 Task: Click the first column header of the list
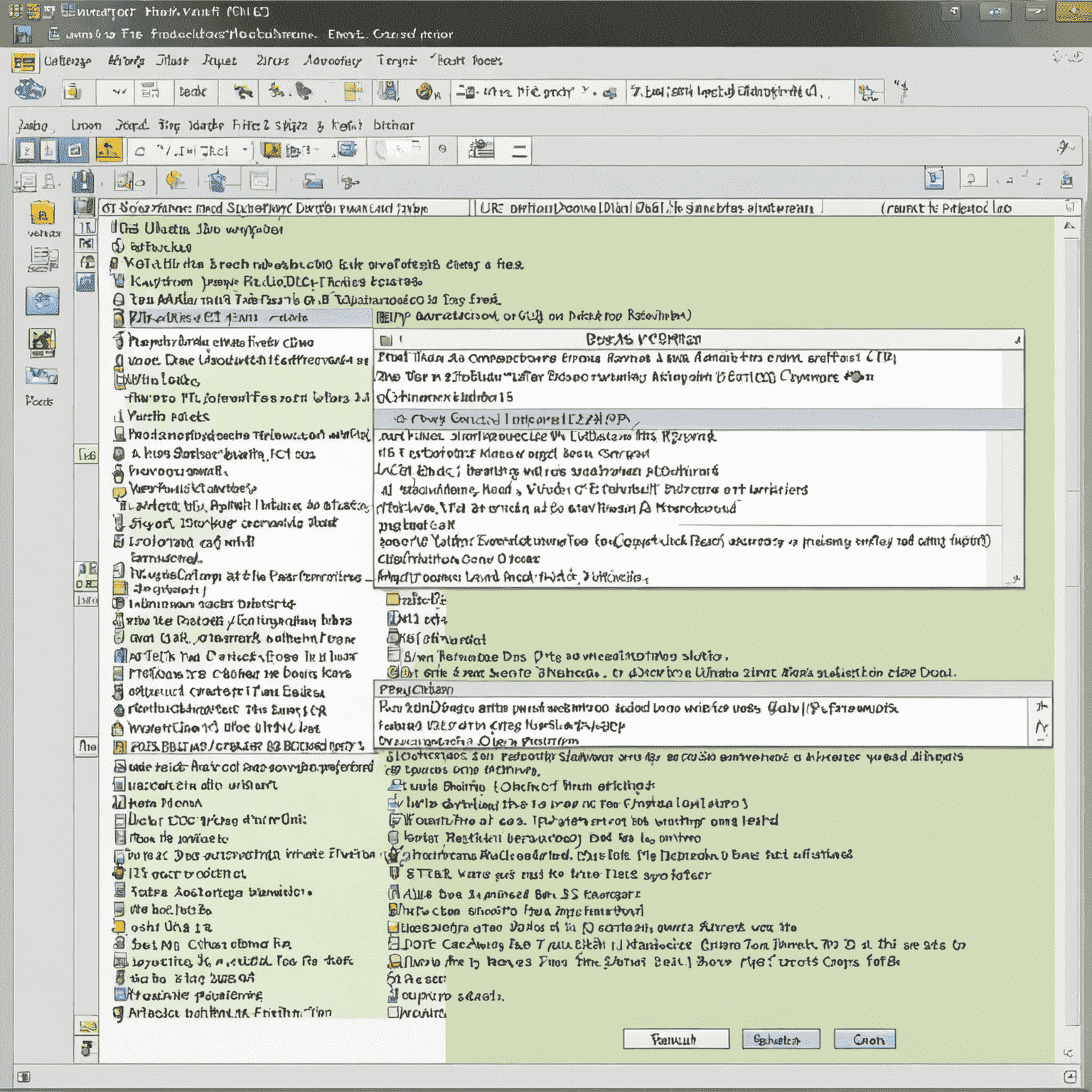coord(284,208)
